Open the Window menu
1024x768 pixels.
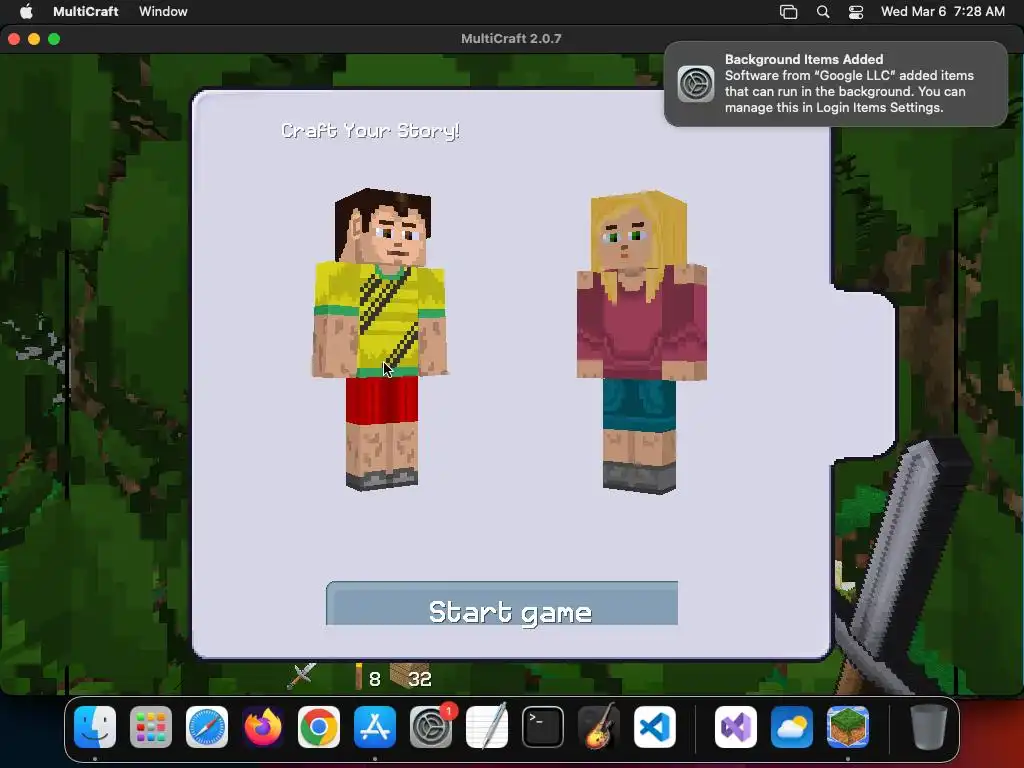coord(163,11)
